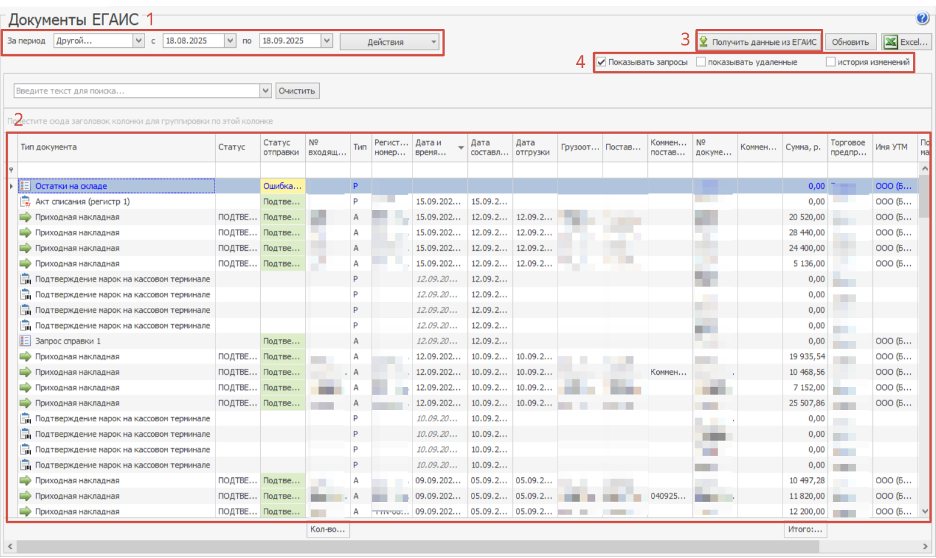936x558 pixels.
Task: Click the Excel export icon button
Action: [x=906, y=42]
